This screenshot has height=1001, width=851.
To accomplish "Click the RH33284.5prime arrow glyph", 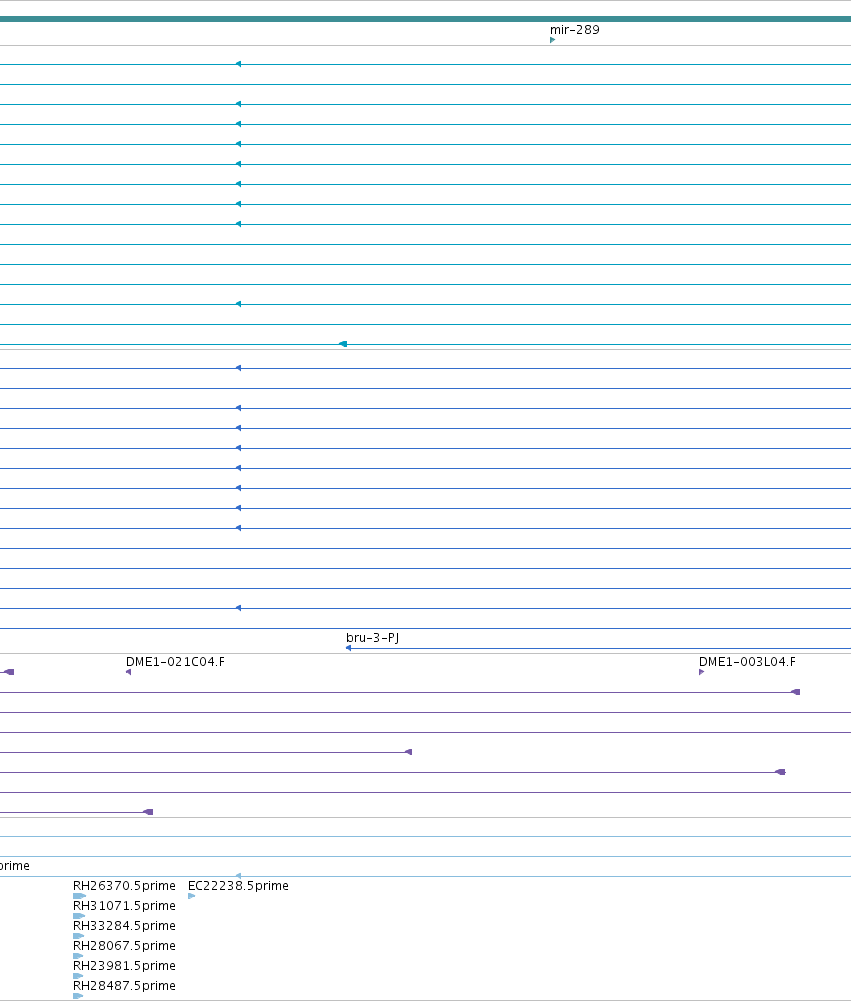I will (79, 936).
